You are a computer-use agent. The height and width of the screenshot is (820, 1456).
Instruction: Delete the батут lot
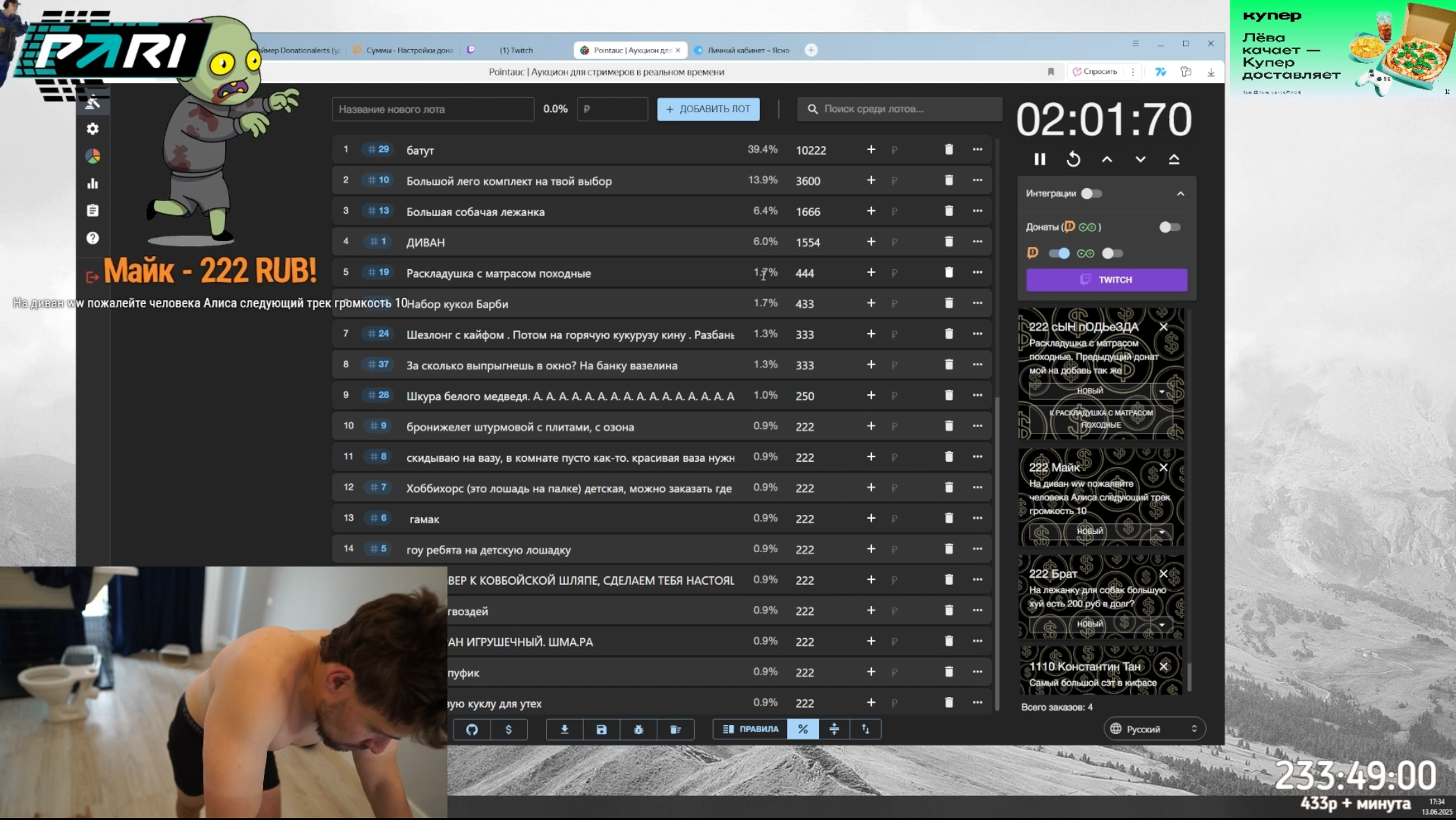[949, 149]
